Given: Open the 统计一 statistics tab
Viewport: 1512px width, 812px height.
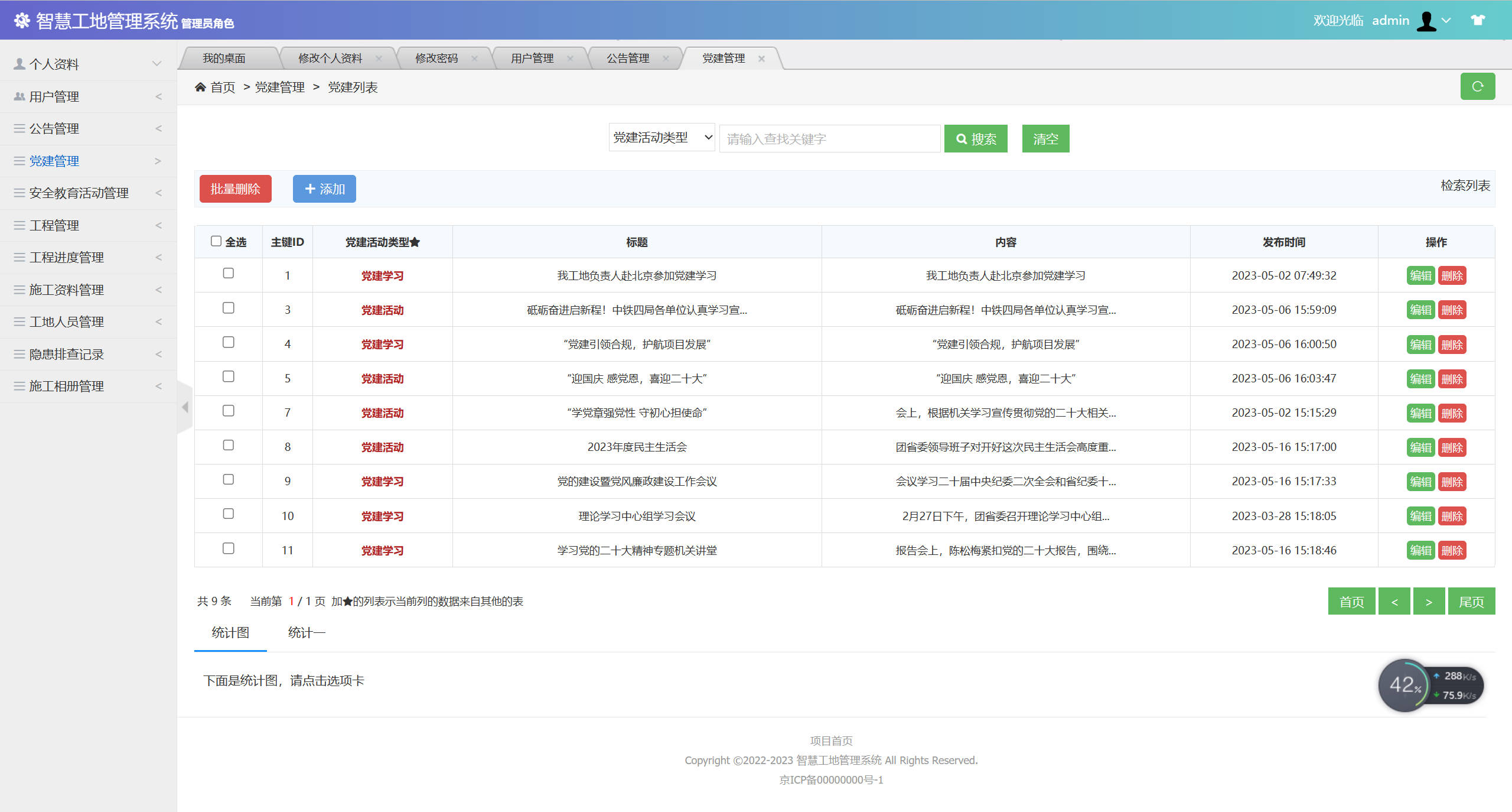Looking at the screenshot, I should (307, 632).
